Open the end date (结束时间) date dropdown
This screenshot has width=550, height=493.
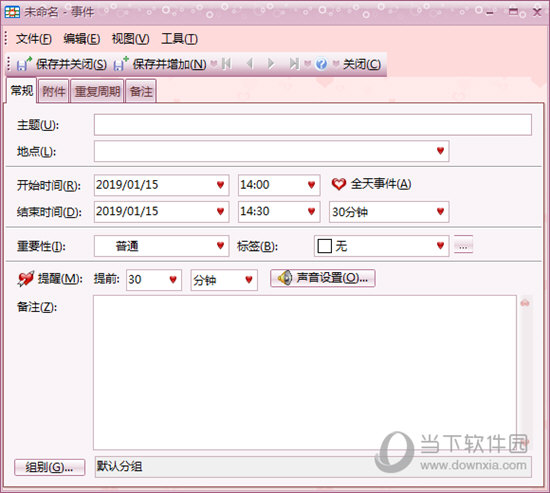click(x=220, y=211)
